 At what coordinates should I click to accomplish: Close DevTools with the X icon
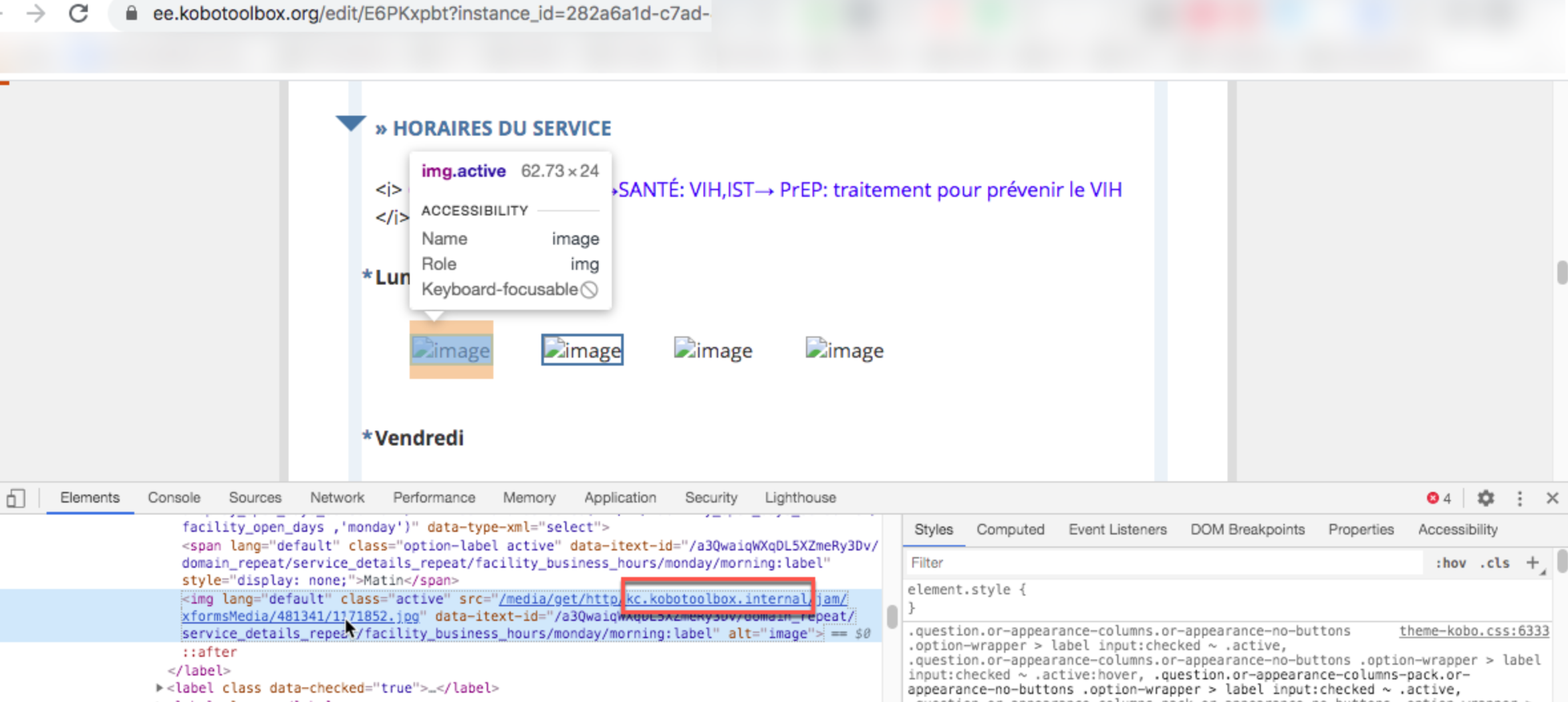pyautogui.click(x=1553, y=497)
